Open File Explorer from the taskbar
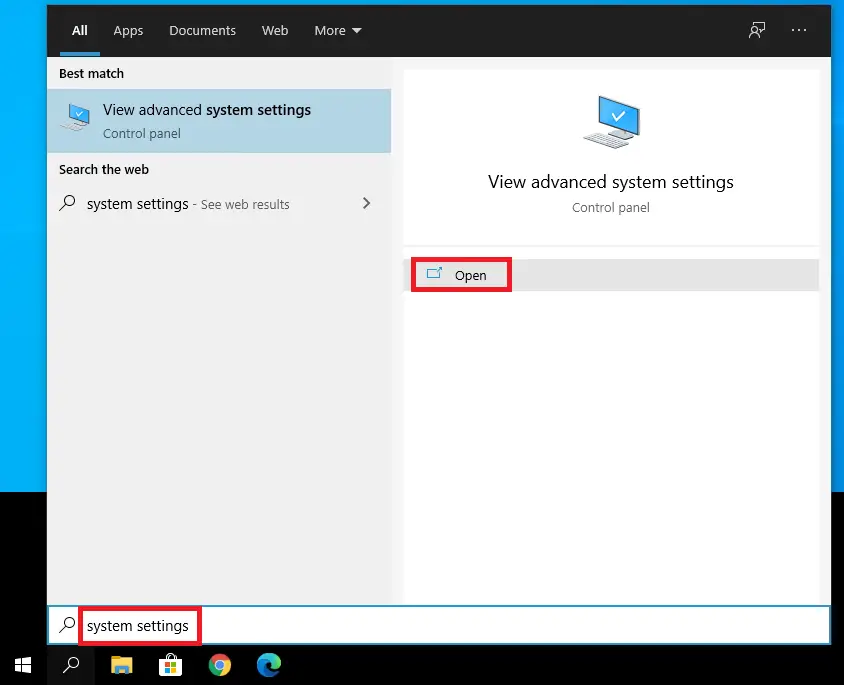Screen dimensions: 844x685 [122, 665]
